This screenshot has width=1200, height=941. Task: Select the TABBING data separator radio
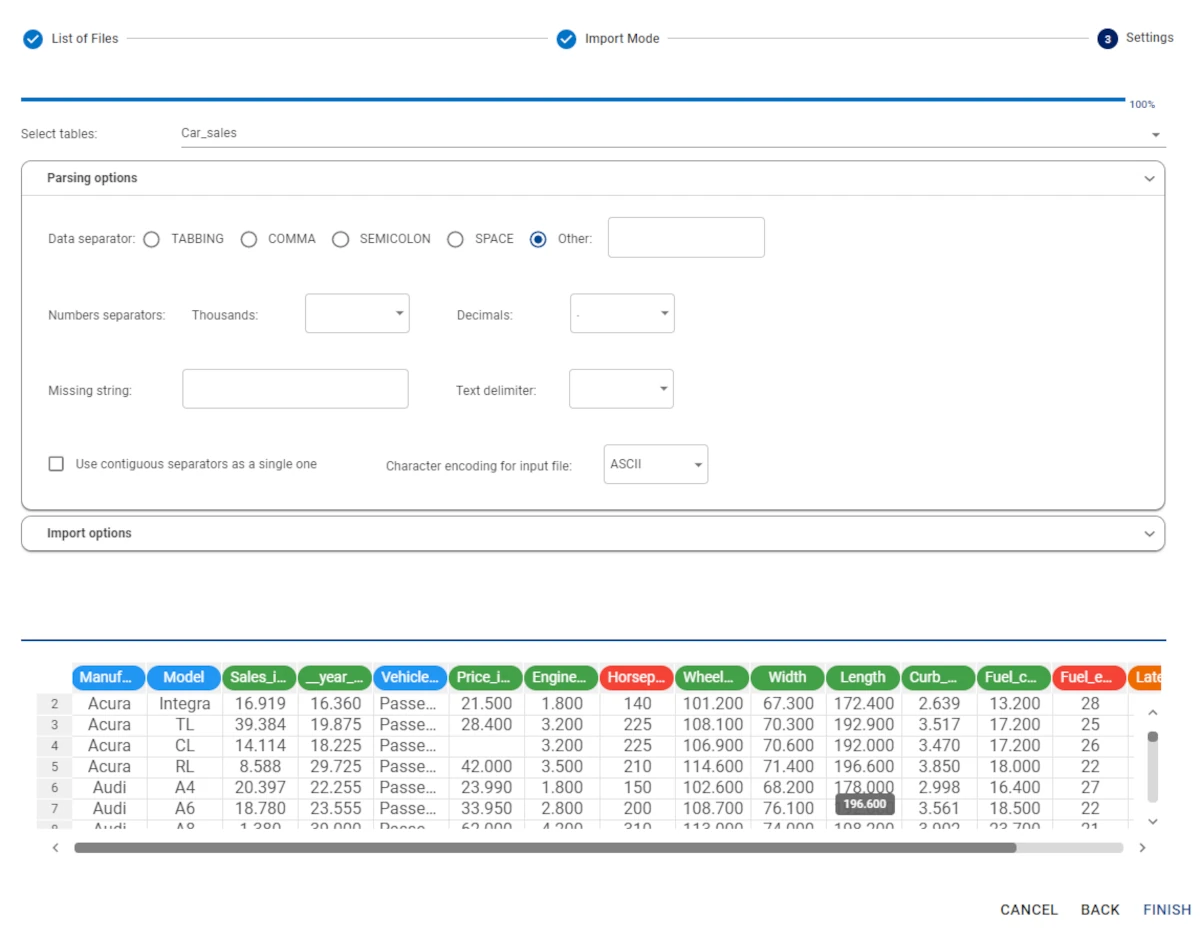[x=152, y=240]
